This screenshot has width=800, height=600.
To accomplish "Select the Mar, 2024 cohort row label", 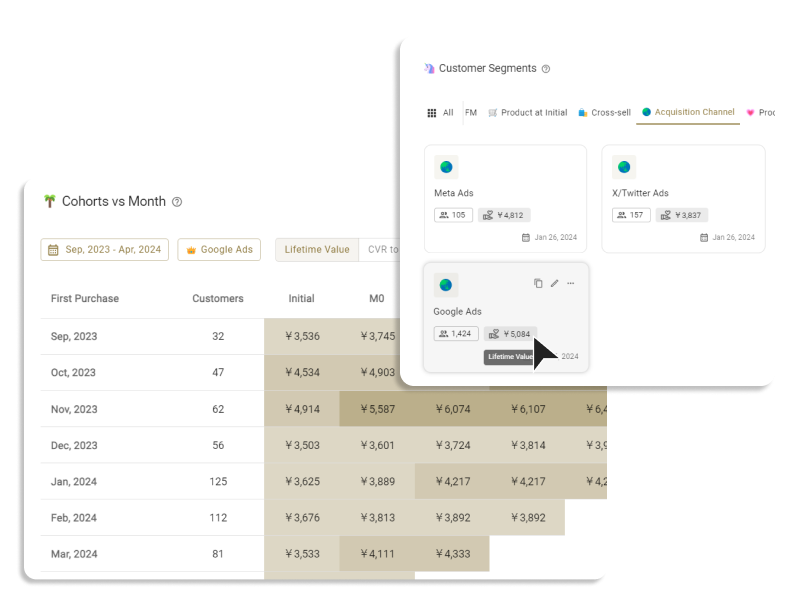I will click(x=74, y=554).
